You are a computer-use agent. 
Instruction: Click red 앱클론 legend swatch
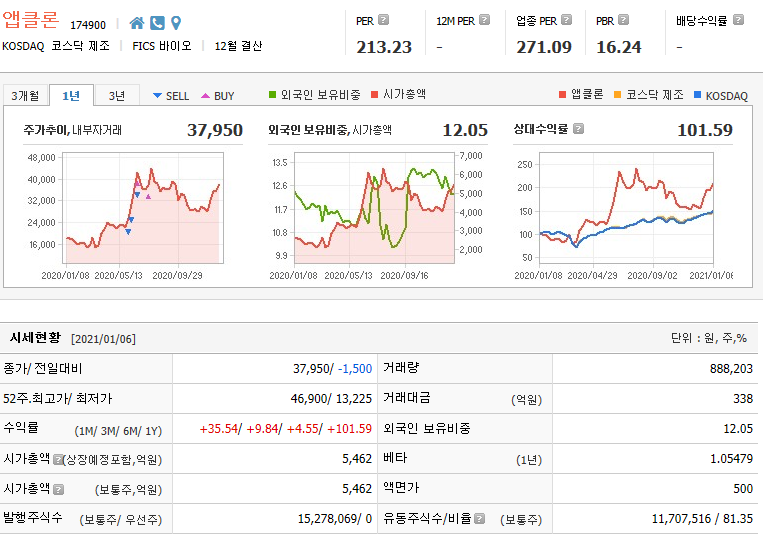click(x=563, y=94)
